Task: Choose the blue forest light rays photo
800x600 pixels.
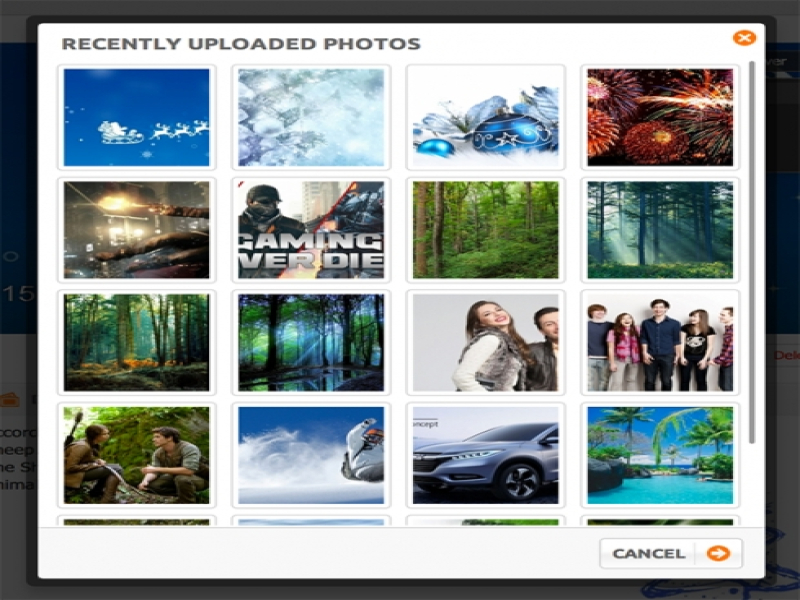Action: point(311,342)
